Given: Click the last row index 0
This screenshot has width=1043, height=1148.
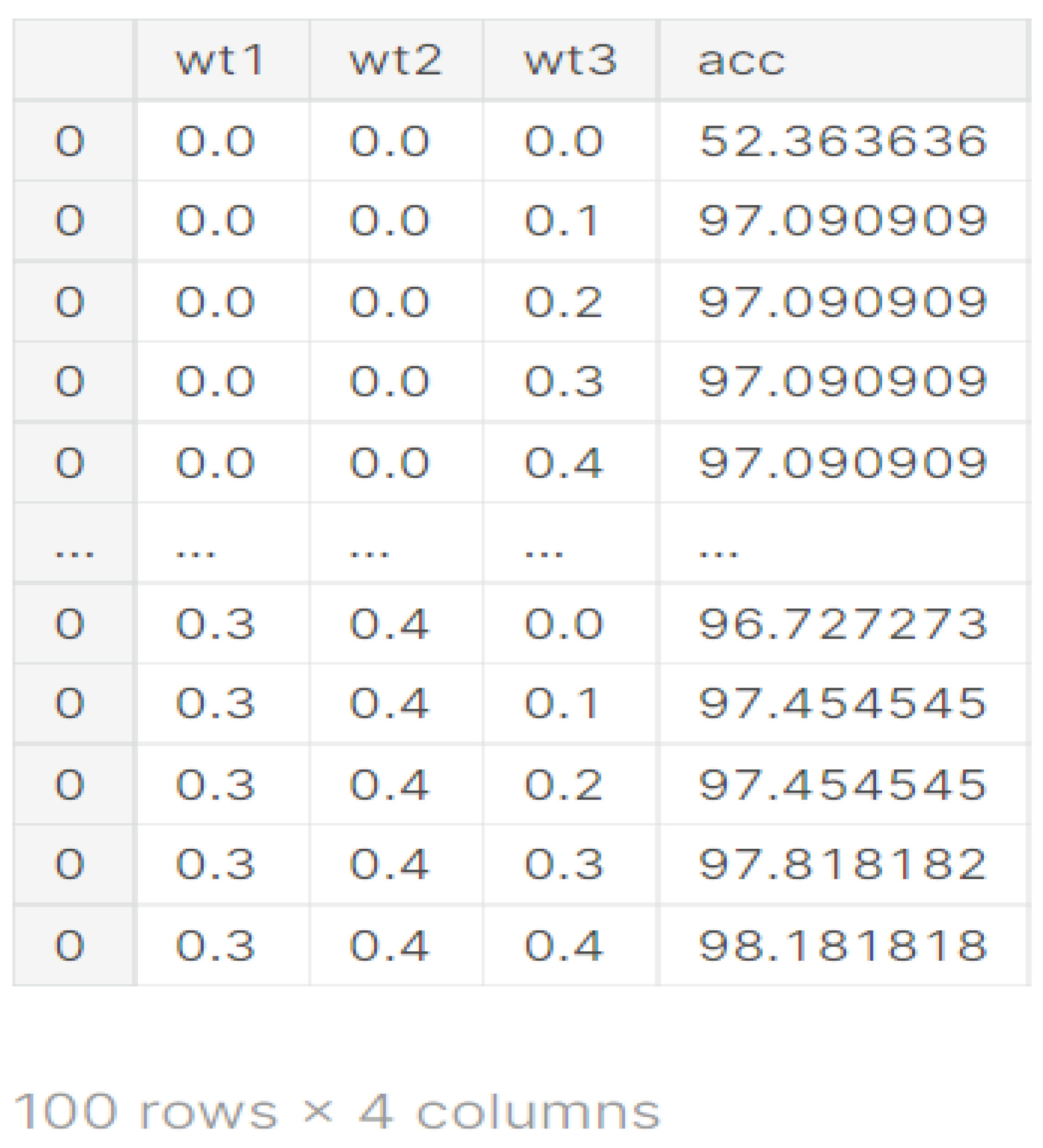Looking at the screenshot, I should pos(70,946).
